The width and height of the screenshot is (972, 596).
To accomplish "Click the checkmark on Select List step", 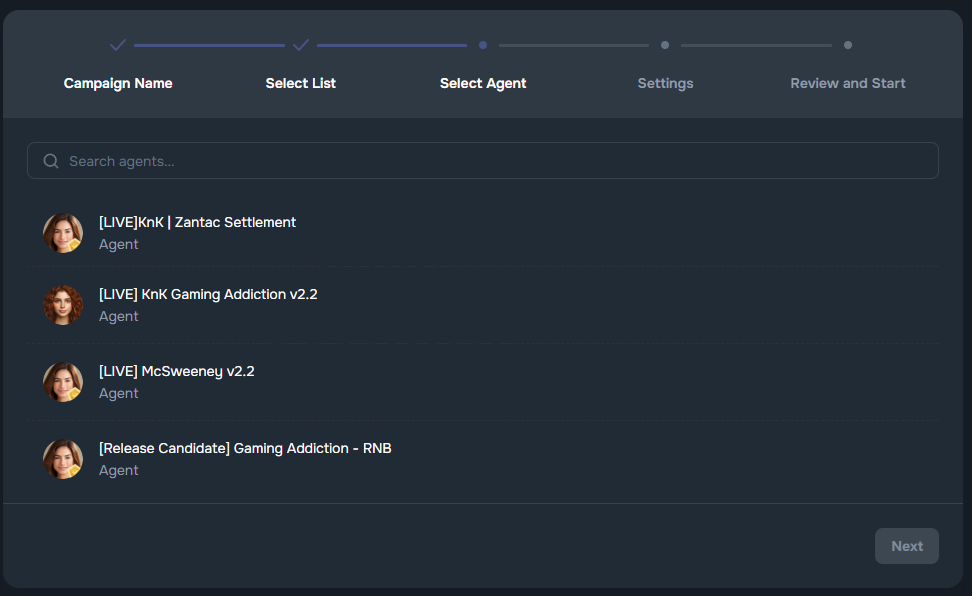I will [300, 44].
